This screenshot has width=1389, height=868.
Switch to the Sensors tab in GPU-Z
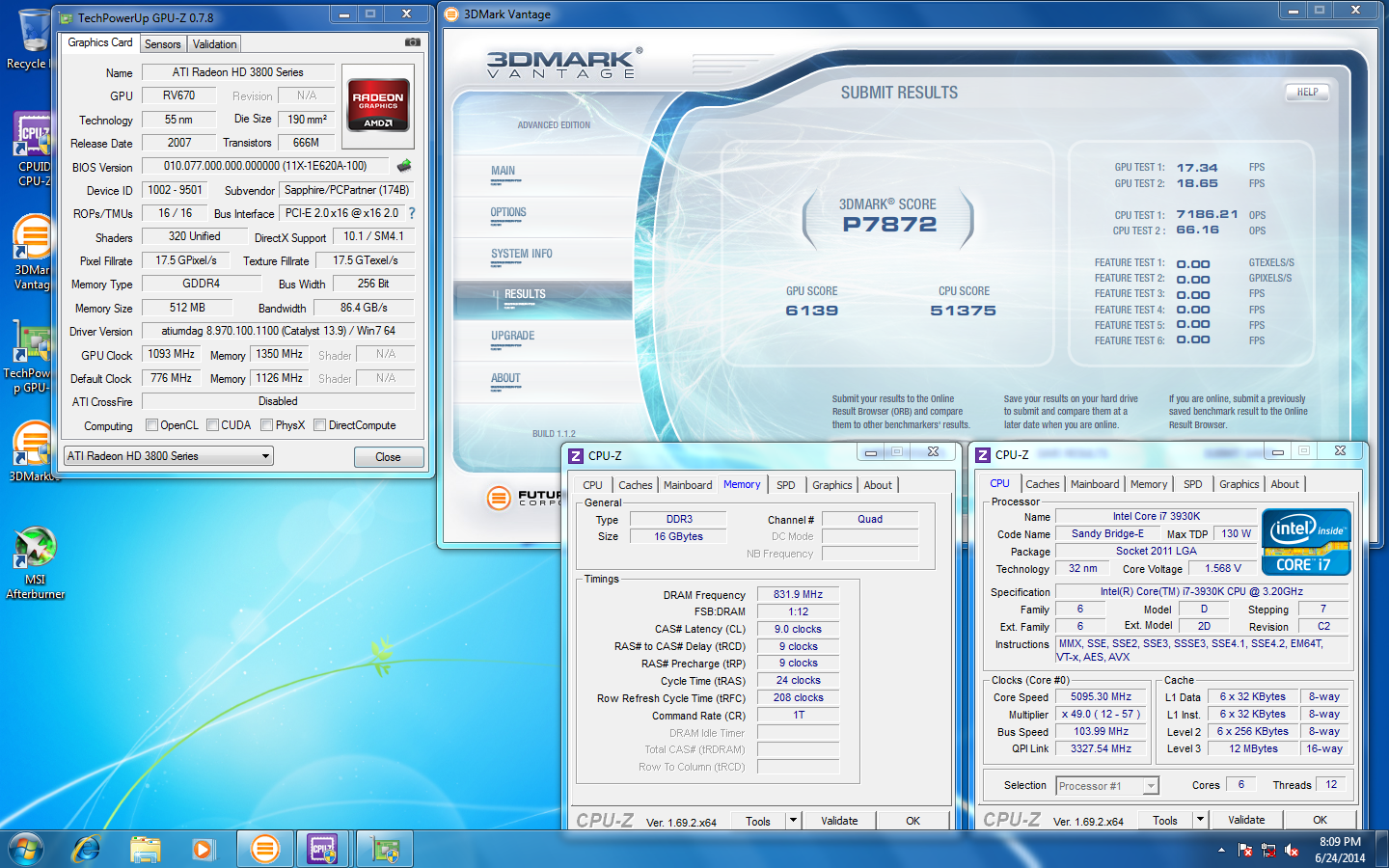point(162,44)
